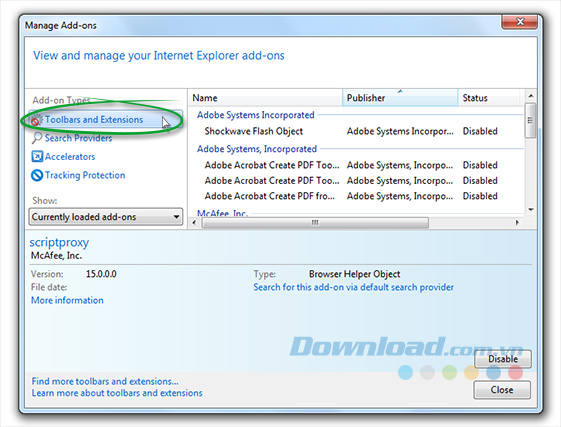
Task: Select Toolbars and Extensions add-on type
Action: pyautogui.click(x=105, y=120)
